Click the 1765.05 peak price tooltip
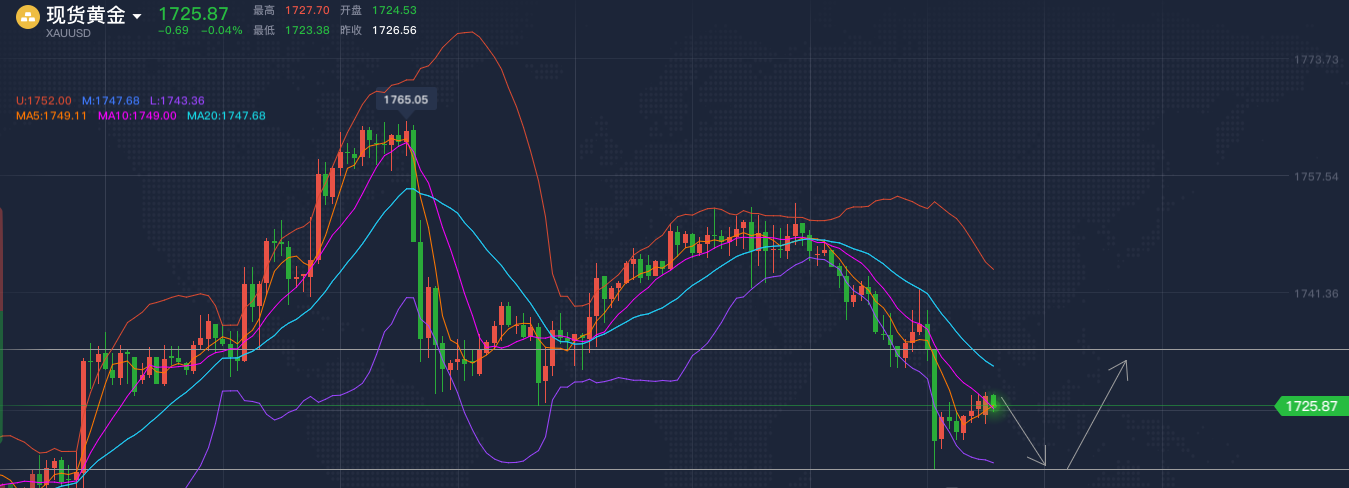 click(406, 99)
